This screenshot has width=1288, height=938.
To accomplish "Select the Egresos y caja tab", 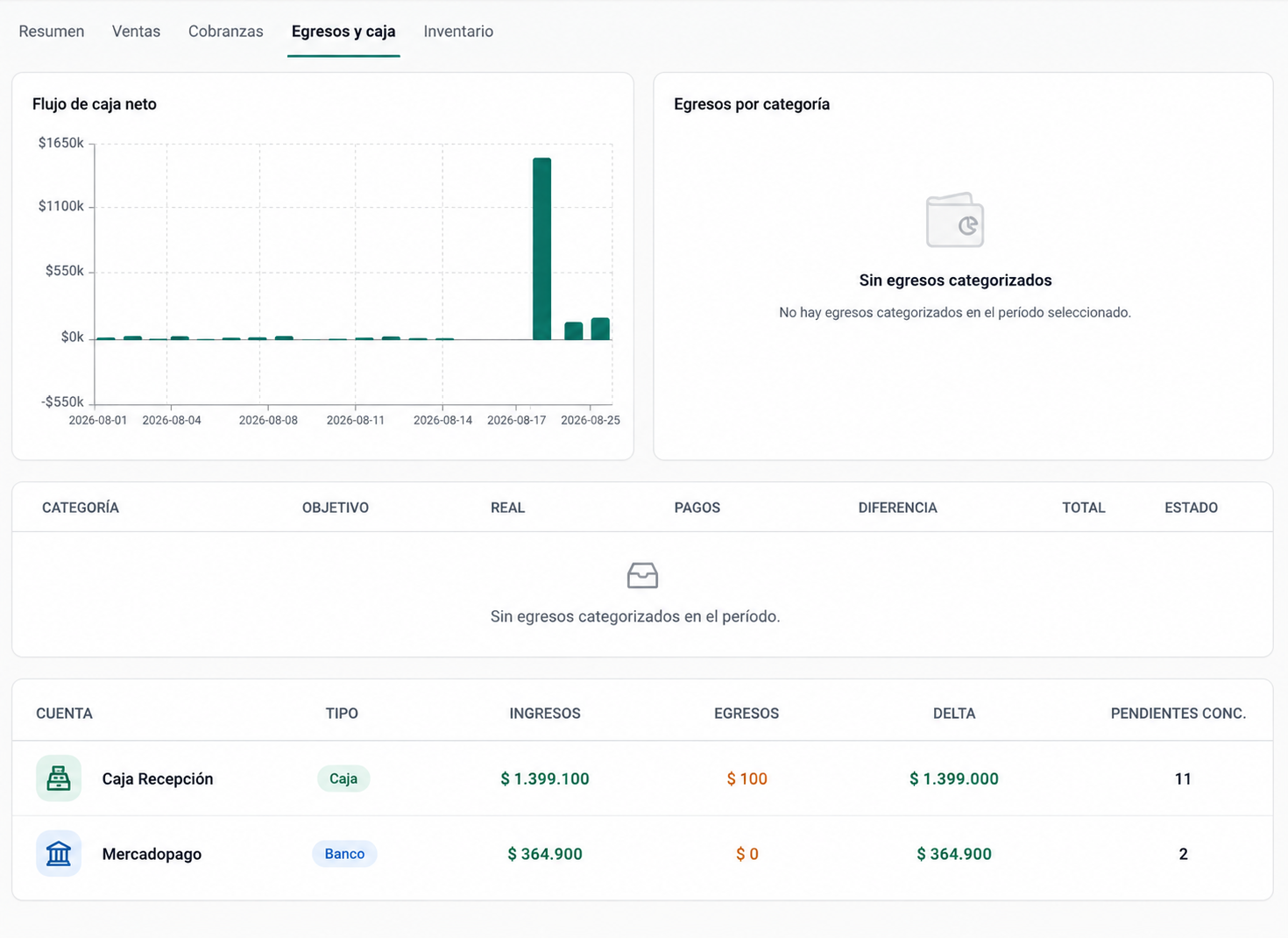I will [343, 32].
